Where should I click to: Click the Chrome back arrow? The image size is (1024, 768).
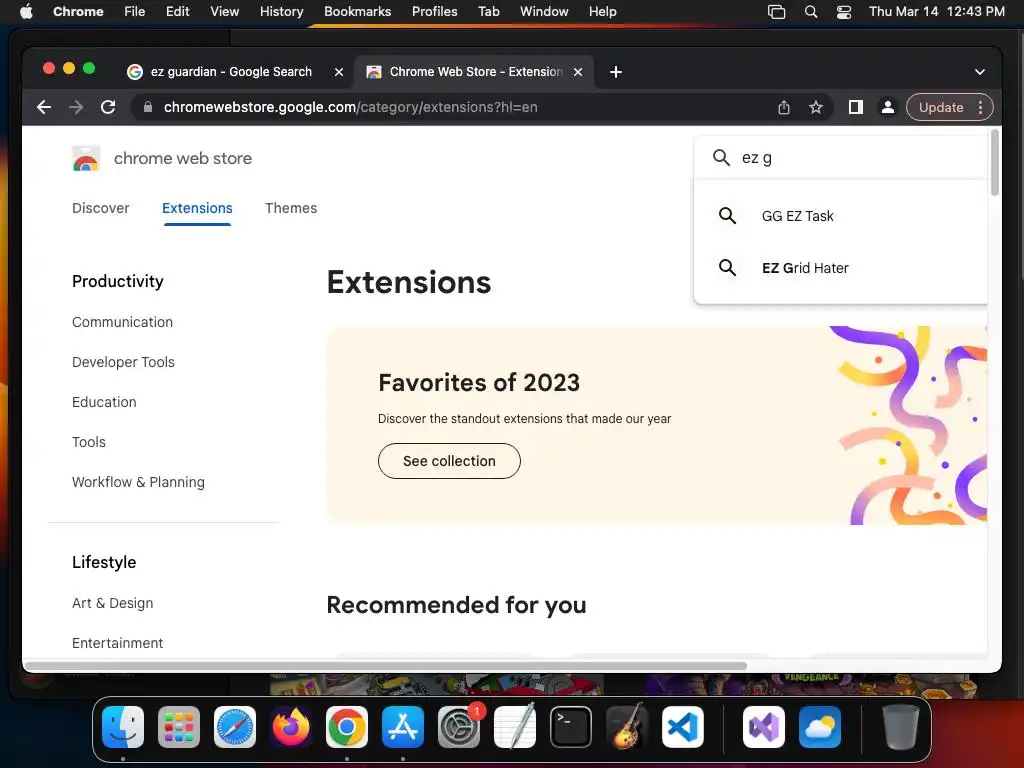(44, 107)
